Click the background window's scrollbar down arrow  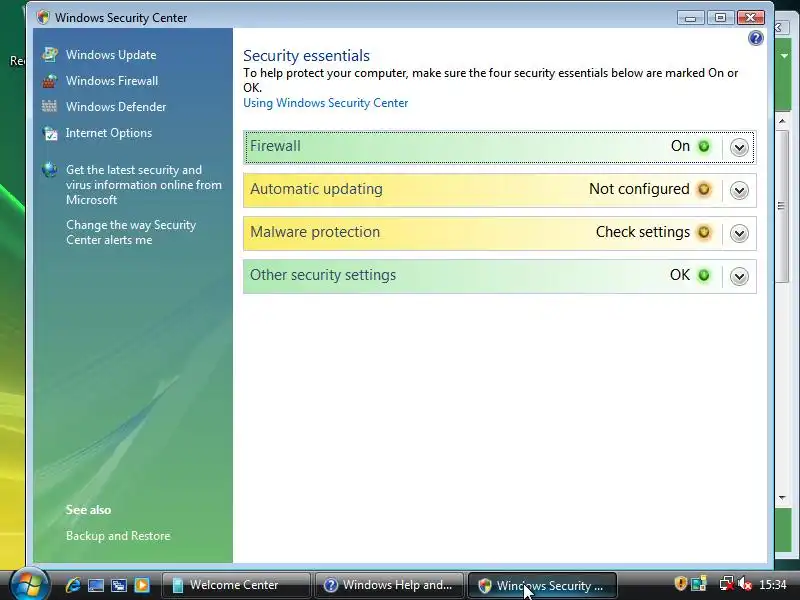point(782,497)
